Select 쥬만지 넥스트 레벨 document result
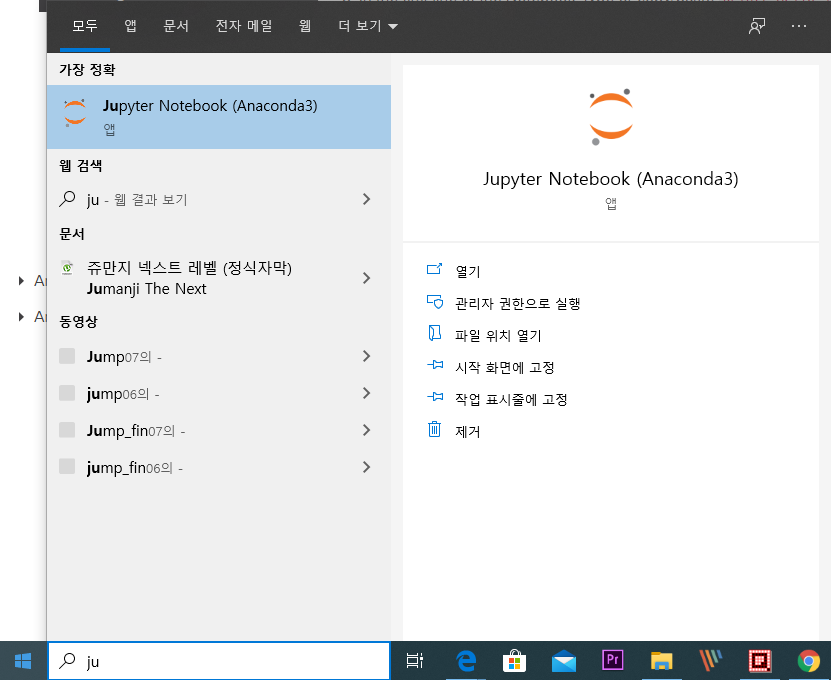This screenshot has height=680, width=831. [219, 278]
